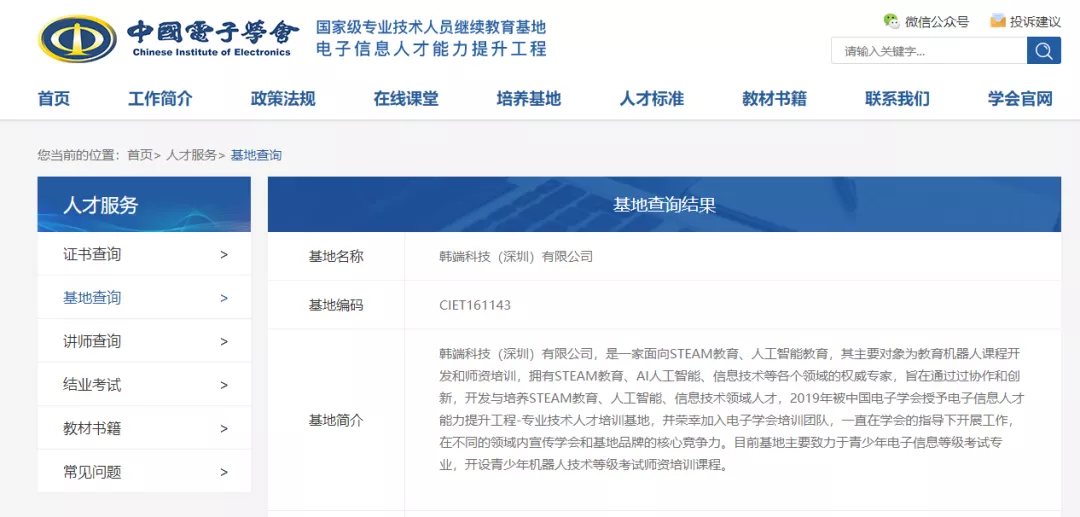
Task: Click the search magnifier icon button
Action: point(1043,51)
